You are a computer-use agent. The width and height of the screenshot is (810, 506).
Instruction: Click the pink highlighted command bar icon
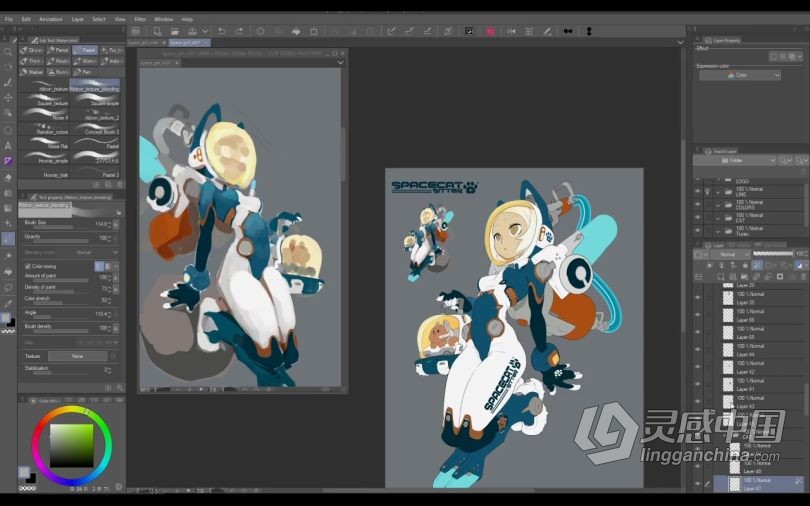click(x=490, y=31)
